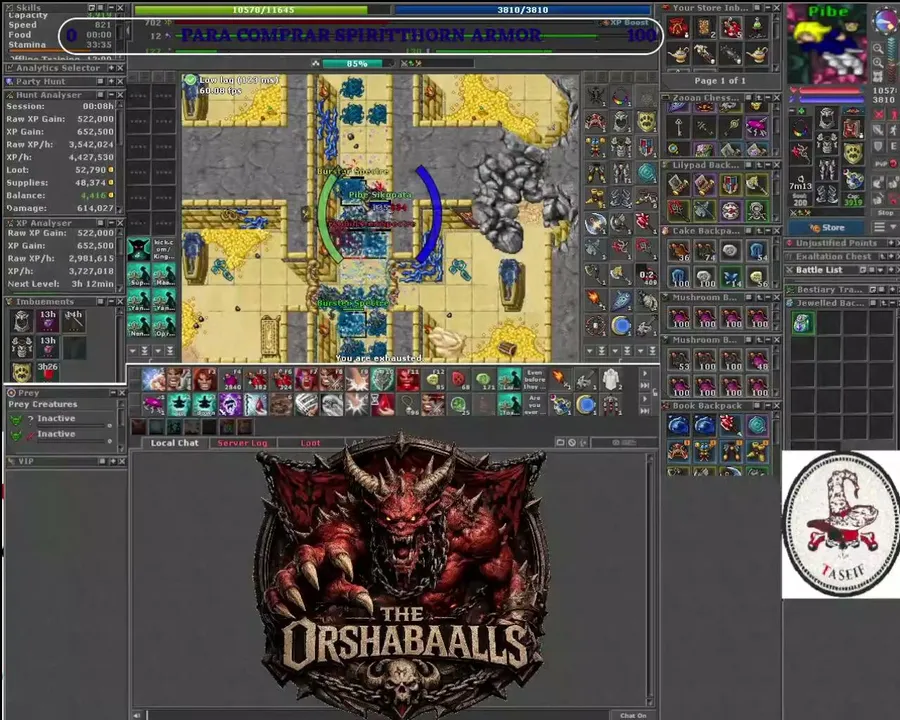Image resolution: width=900 pixels, height=720 pixels.
Task: Click the ignore icon in the chat bar
Action: click(x=572, y=443)
